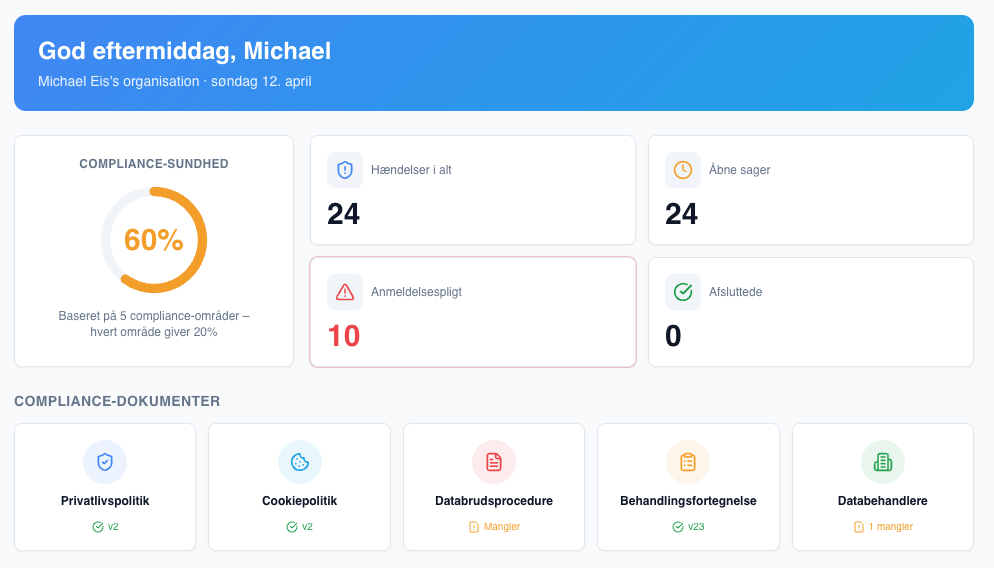Viewport: 994px width, 568px height.
Task: Click the Afsluttede label
Action: pyautogui.click(x=735, y=292)
